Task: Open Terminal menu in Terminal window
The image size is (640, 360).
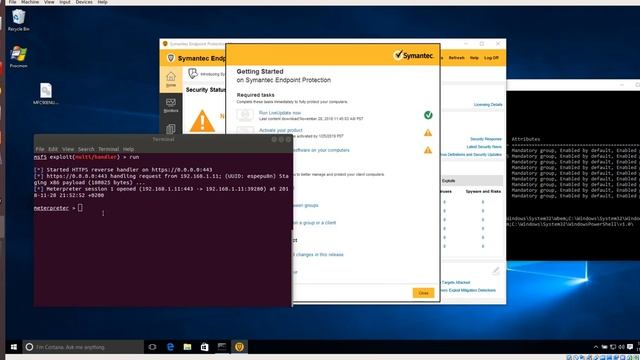Action: click(109, 149)
